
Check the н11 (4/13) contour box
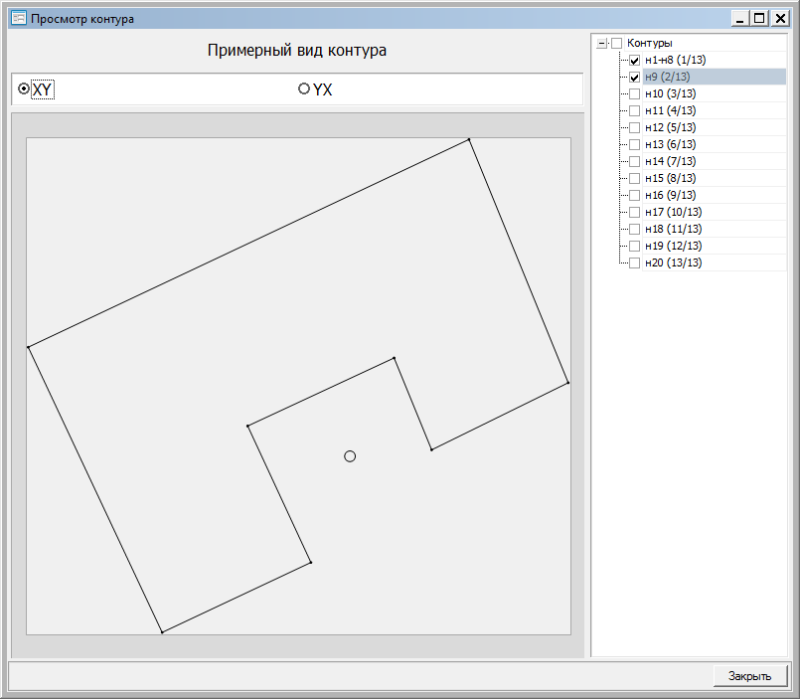[x=634, y=111]
